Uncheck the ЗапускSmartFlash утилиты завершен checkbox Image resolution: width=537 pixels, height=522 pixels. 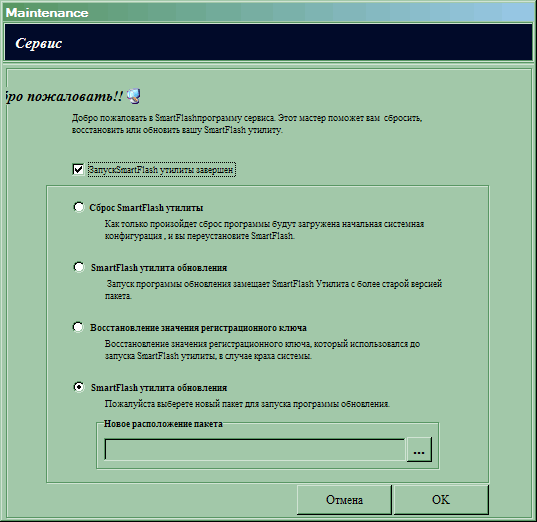click(78, 169)
